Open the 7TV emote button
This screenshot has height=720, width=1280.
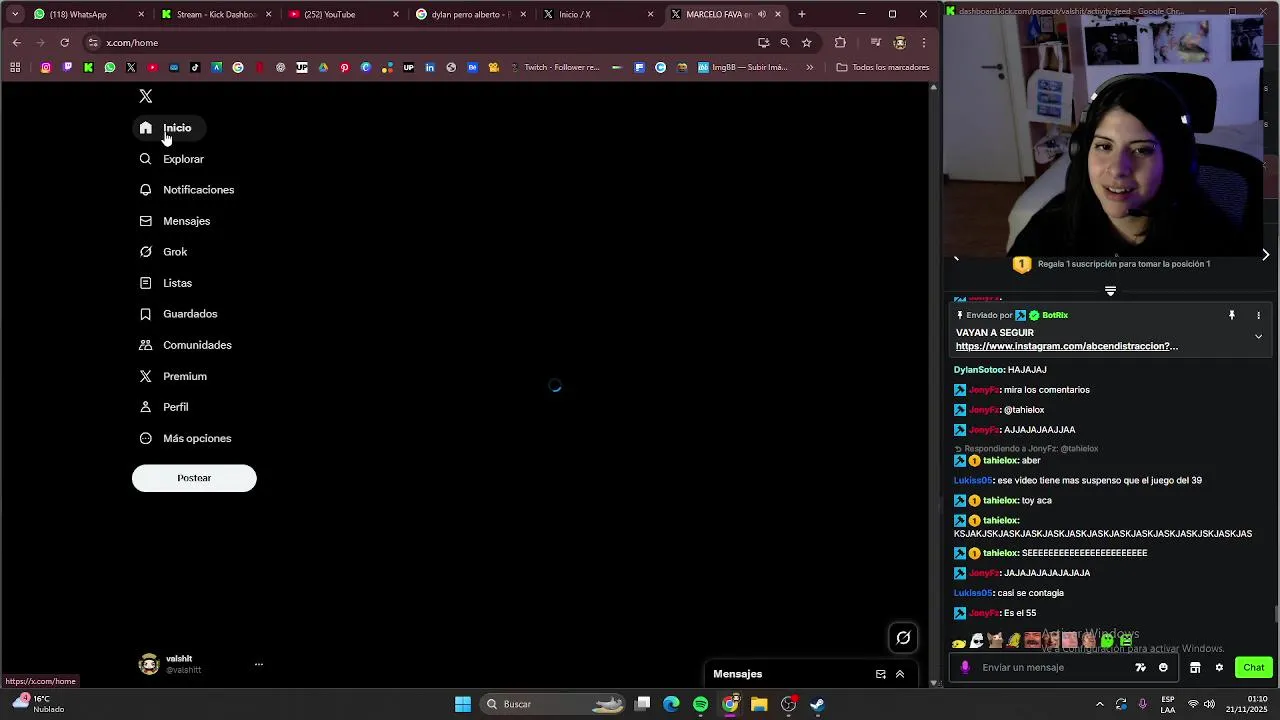pyautogui.click(x=1141, y=668)
